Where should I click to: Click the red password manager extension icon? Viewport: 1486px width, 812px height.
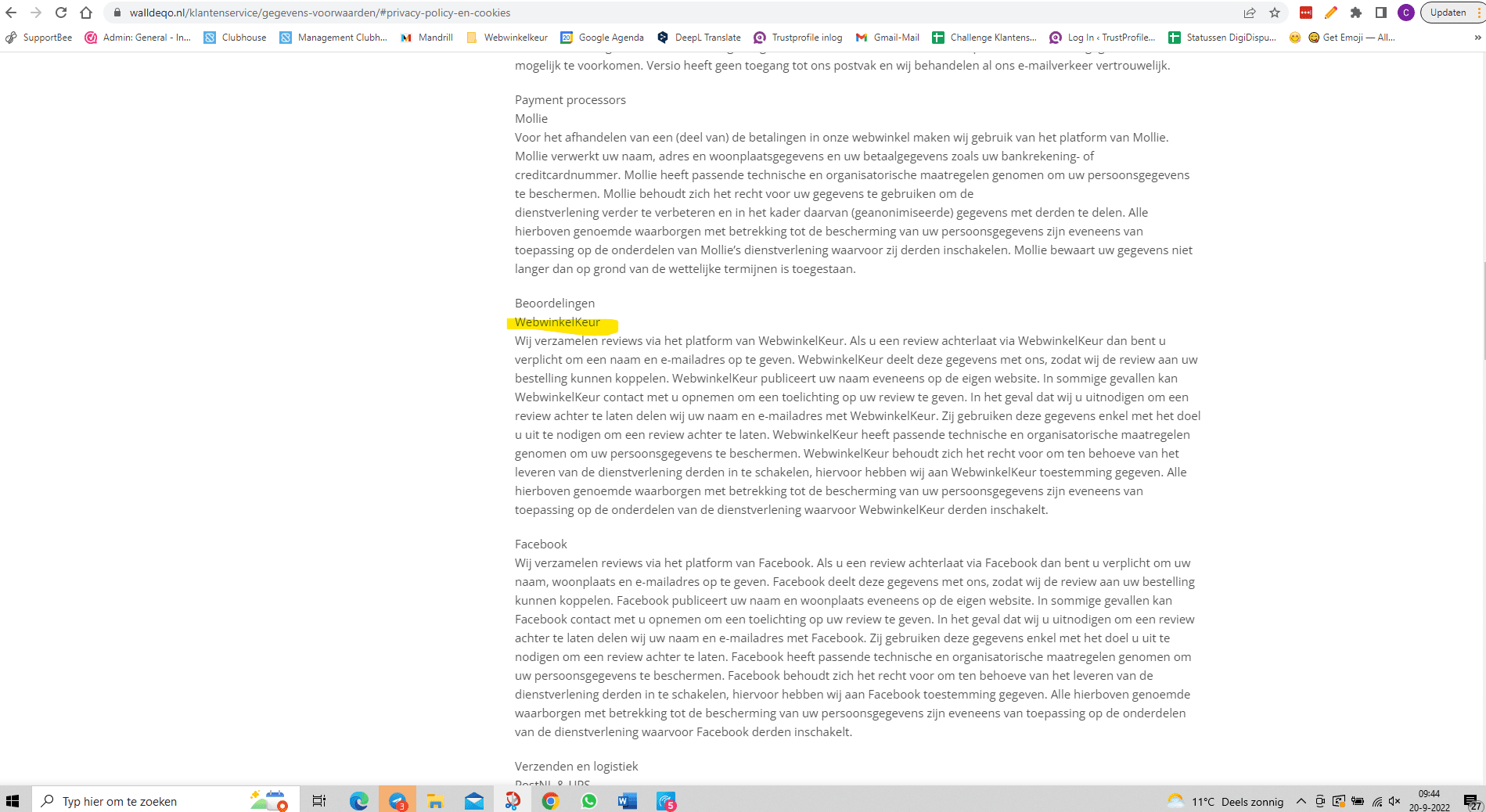coord(1306,13)
